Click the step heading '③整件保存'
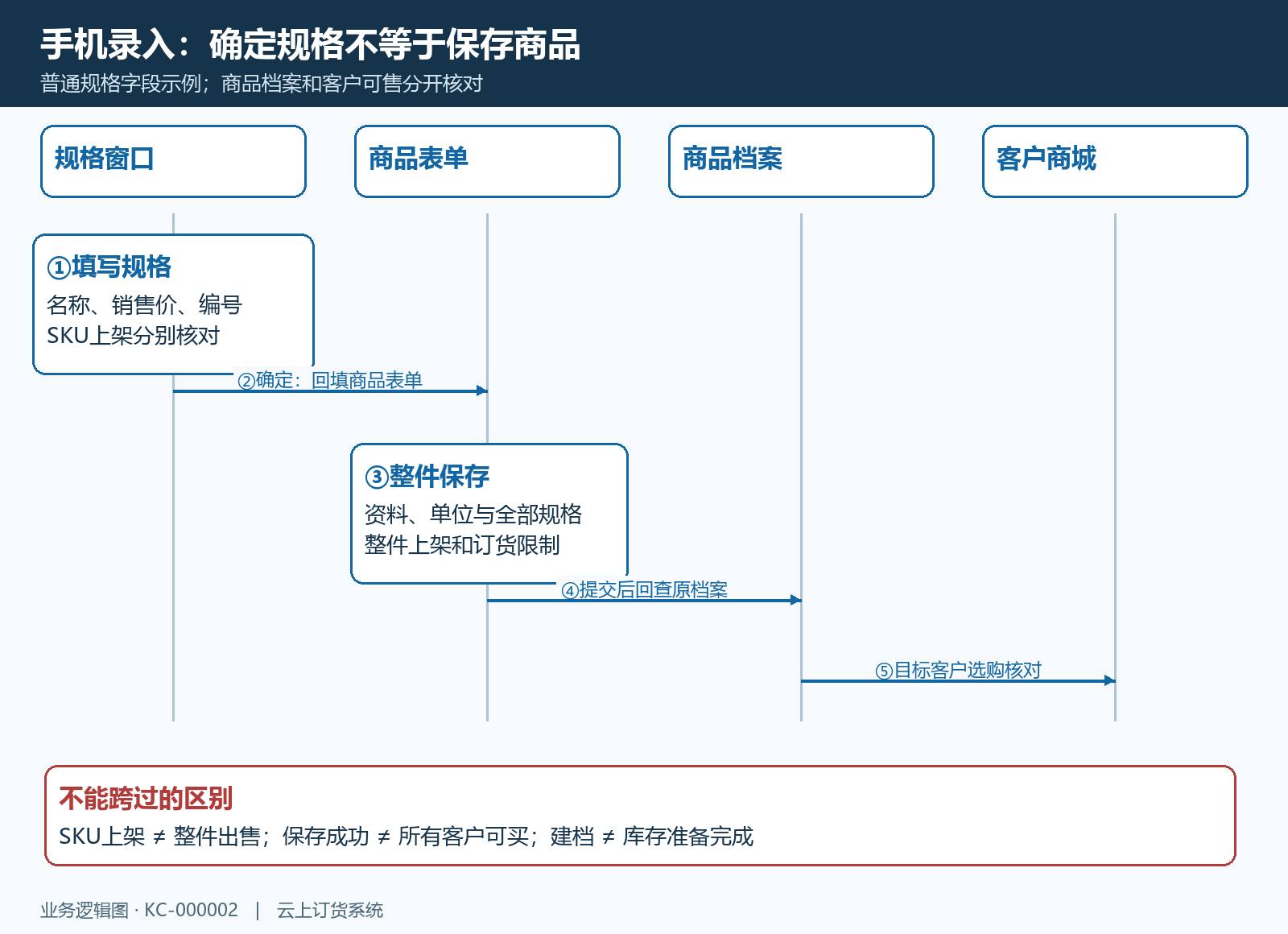 coord(427,476)
